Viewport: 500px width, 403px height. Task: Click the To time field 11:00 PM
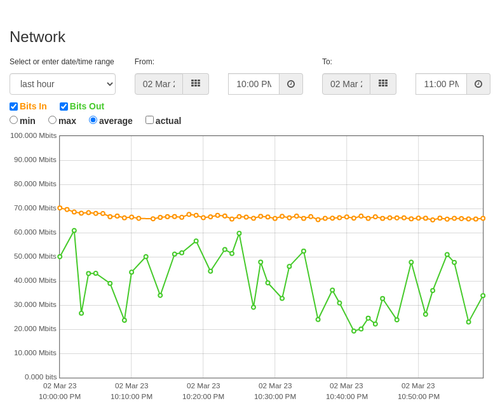441,84
